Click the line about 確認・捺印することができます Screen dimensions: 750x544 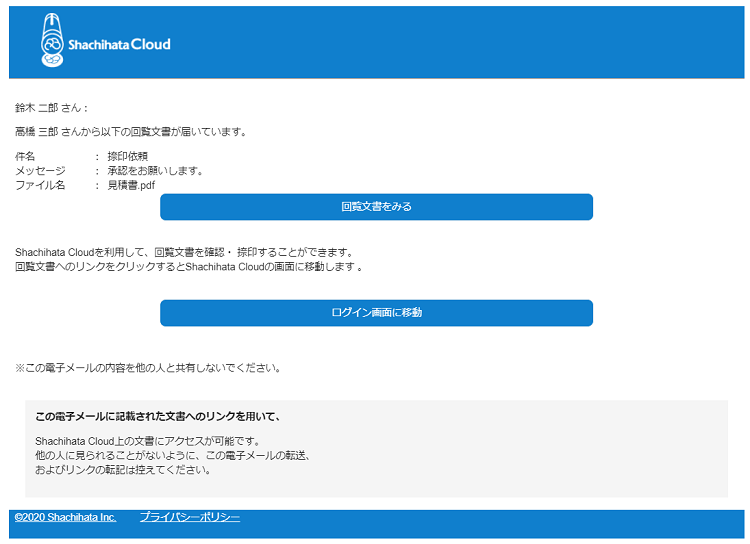tap(185, 252)
